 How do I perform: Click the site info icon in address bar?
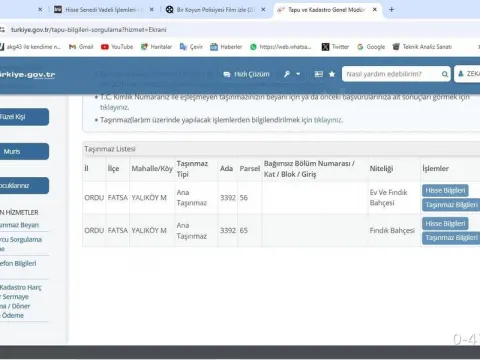3,30
